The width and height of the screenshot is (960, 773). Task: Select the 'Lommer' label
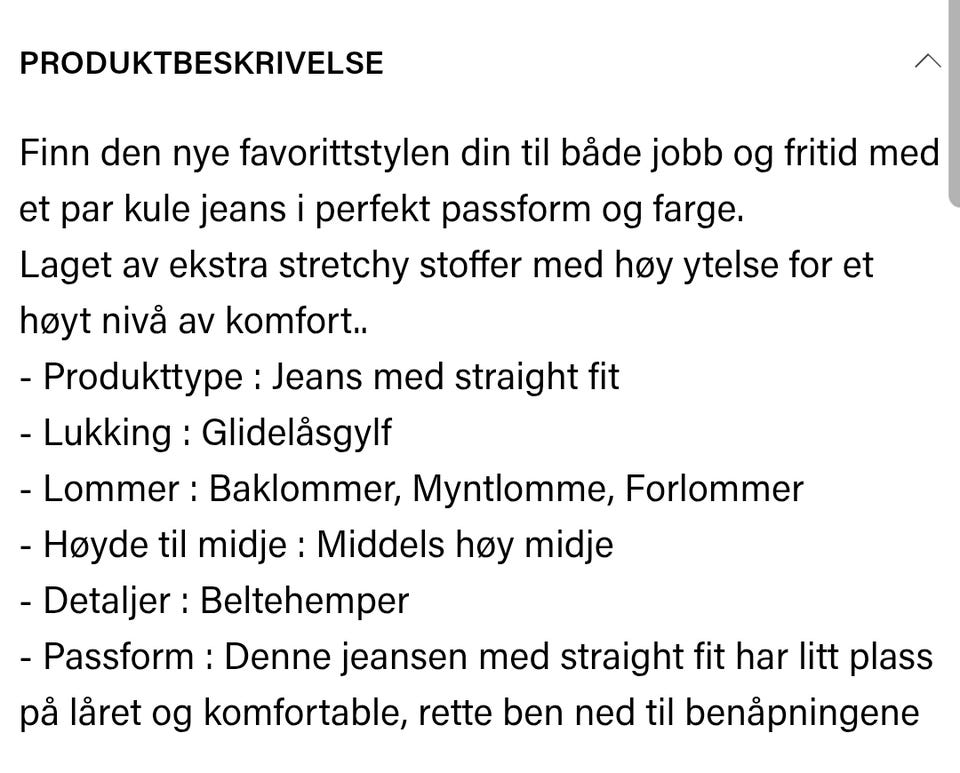(111, 489)
